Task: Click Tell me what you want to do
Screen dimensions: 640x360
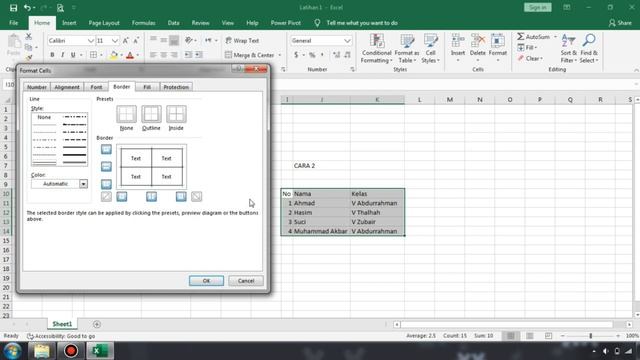Action: coord(362,23)
